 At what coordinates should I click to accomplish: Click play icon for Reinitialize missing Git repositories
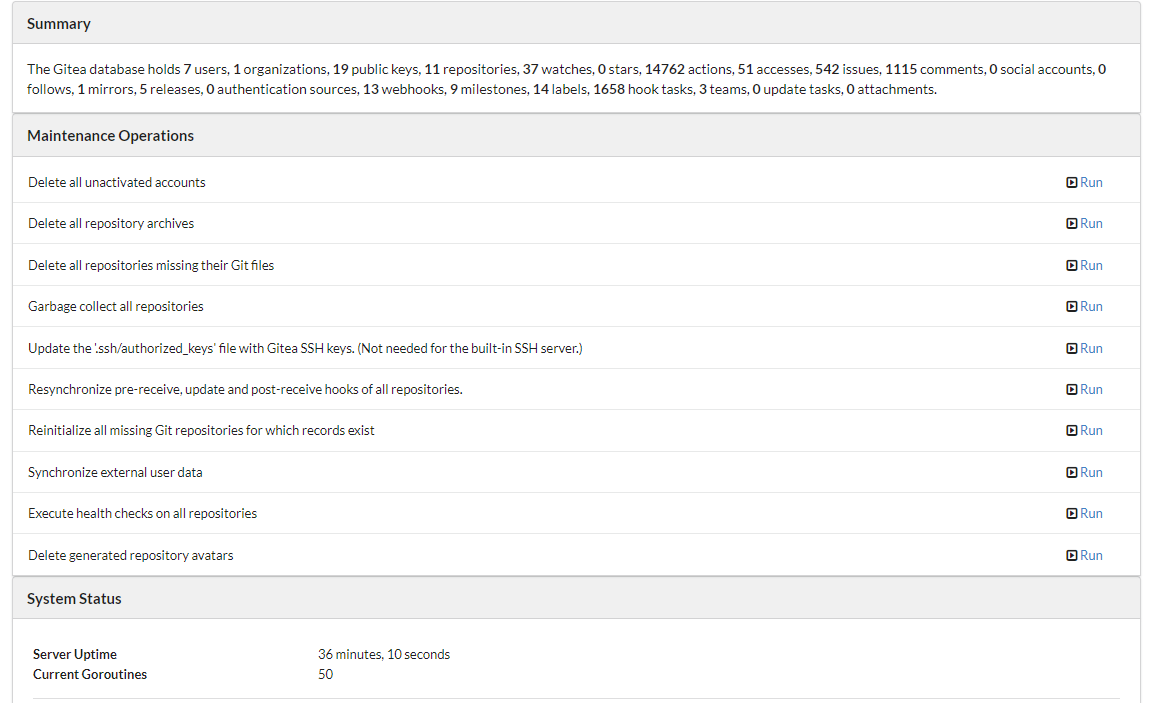coord(1071,430)
